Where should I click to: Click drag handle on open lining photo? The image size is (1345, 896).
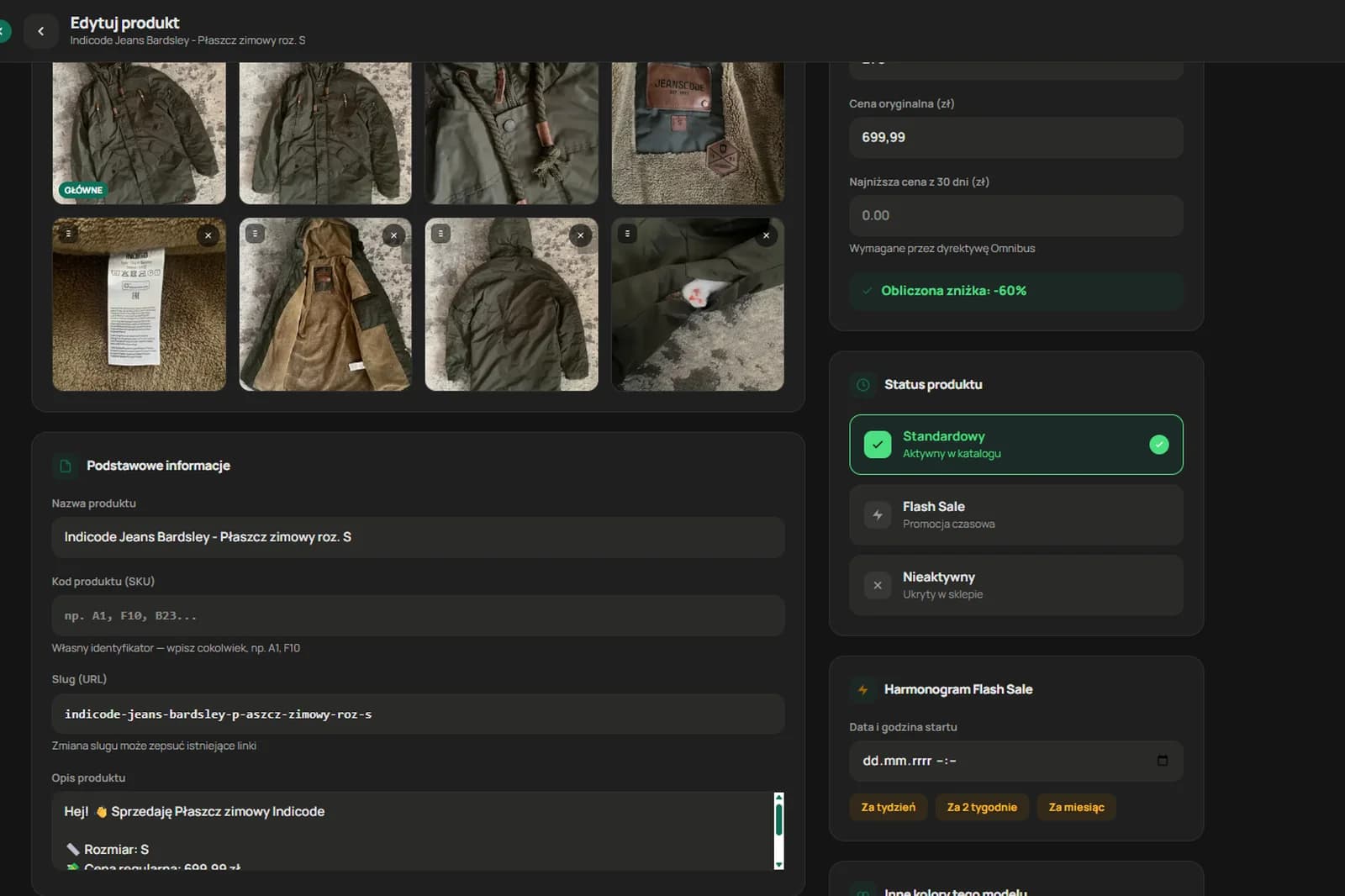tap(255, 234)
